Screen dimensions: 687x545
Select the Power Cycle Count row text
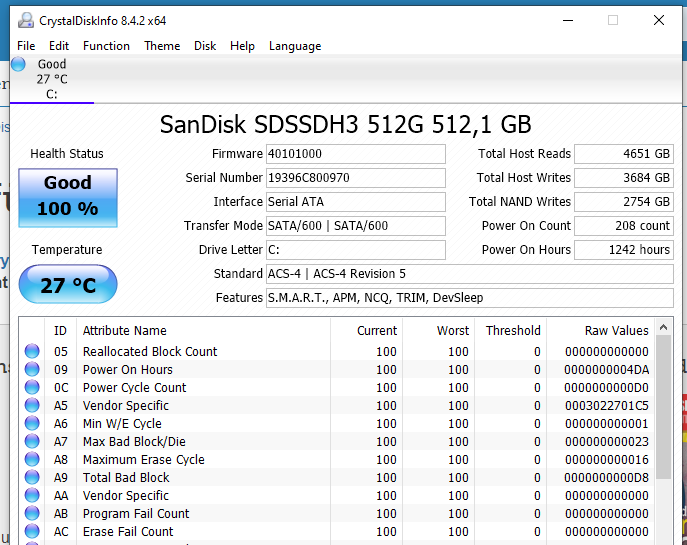(135, 387)
